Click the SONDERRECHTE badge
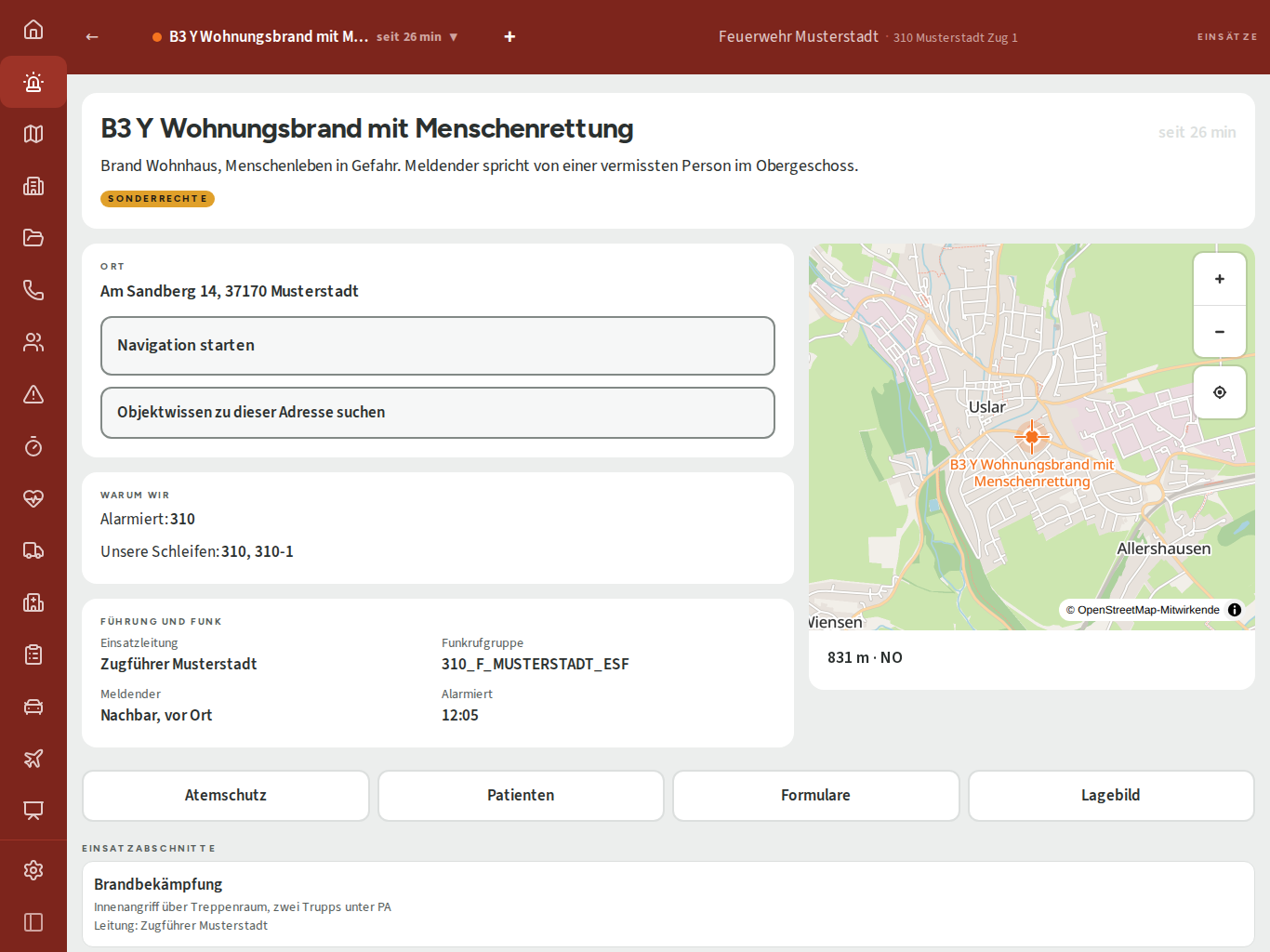 pyautogui.click(x=157, y=199)
